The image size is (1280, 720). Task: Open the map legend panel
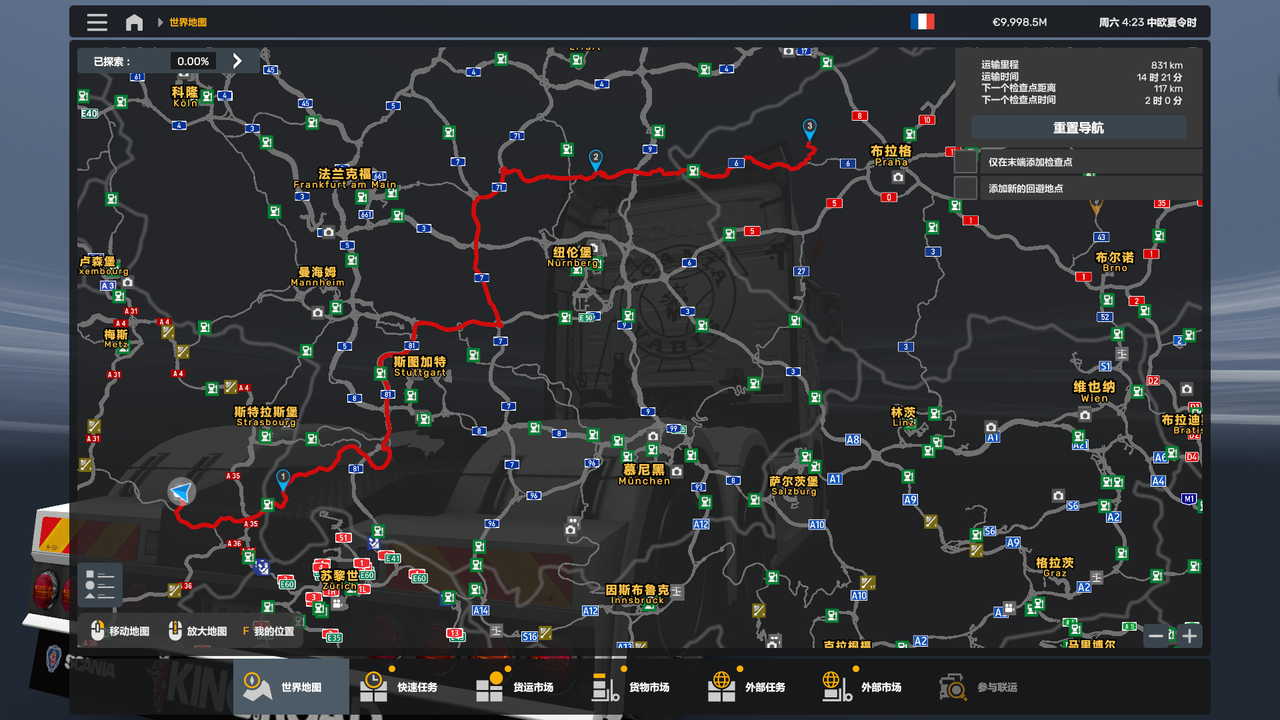[100, 584]
